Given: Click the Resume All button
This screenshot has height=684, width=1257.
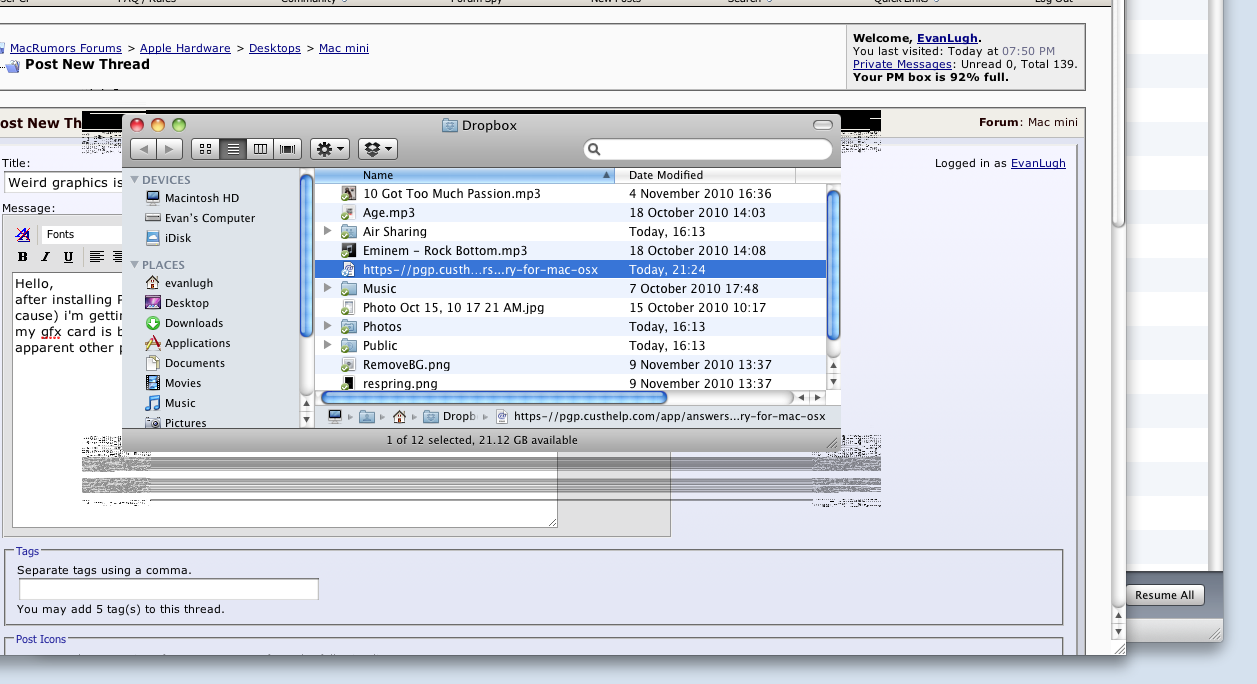Looking at the screenshot, I should [x=1165, y=595].
